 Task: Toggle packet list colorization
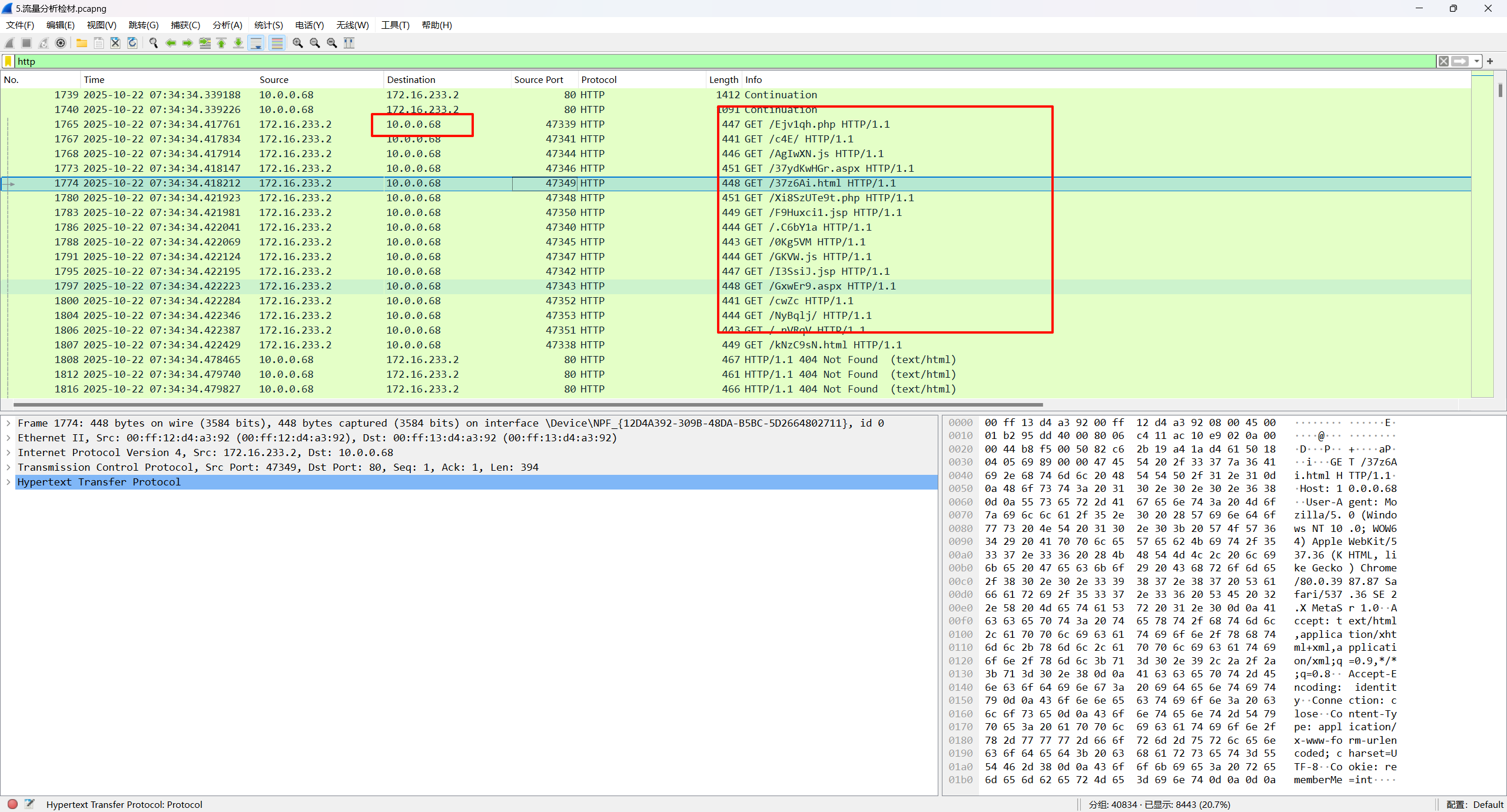277,43
